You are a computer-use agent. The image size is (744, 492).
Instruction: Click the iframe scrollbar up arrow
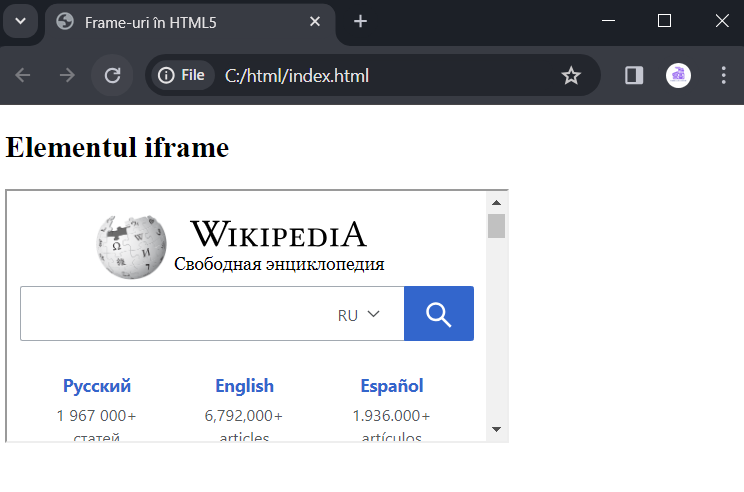pos(496,203)
